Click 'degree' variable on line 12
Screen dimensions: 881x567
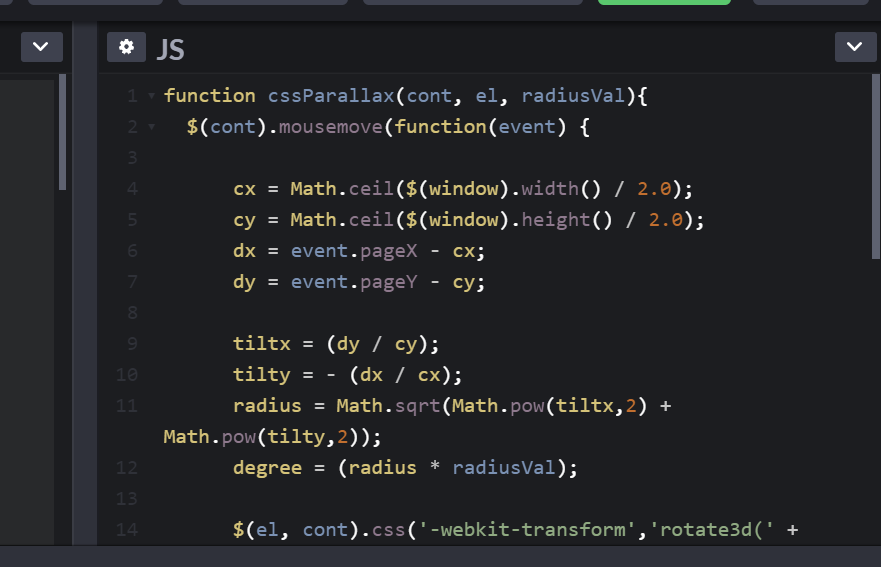click(267, 468)
